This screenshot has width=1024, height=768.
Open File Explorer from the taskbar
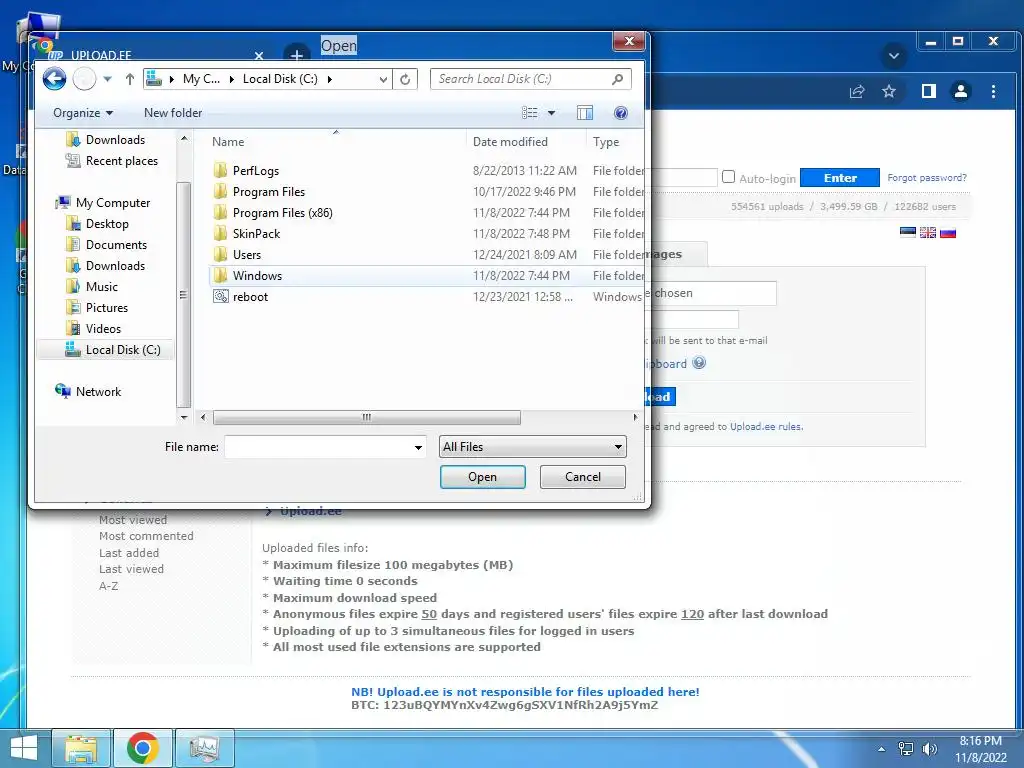tap(81, 748)
